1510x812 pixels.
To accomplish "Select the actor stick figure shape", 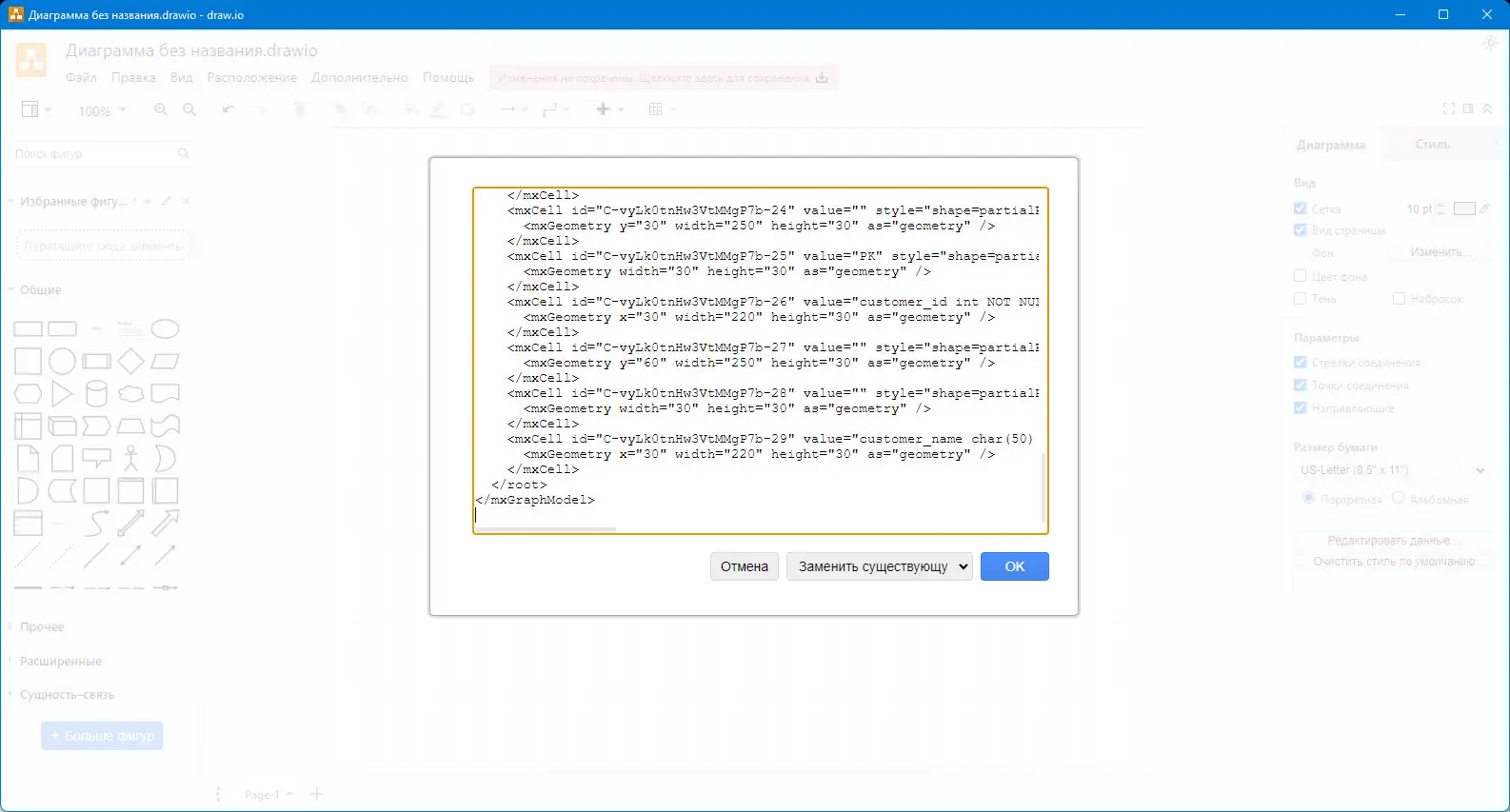I will 130,459.
